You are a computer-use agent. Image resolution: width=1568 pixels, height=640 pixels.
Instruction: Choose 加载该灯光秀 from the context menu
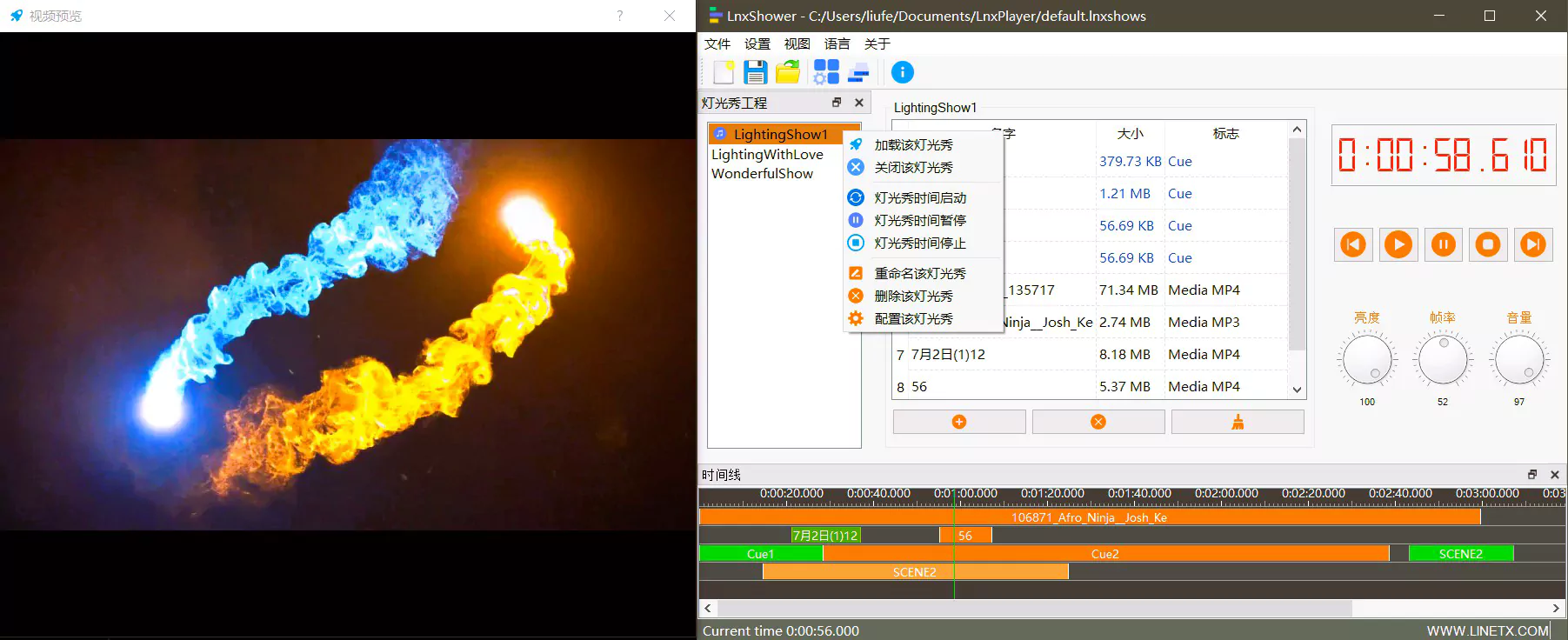pyautogui.click(x=913, y=145)
